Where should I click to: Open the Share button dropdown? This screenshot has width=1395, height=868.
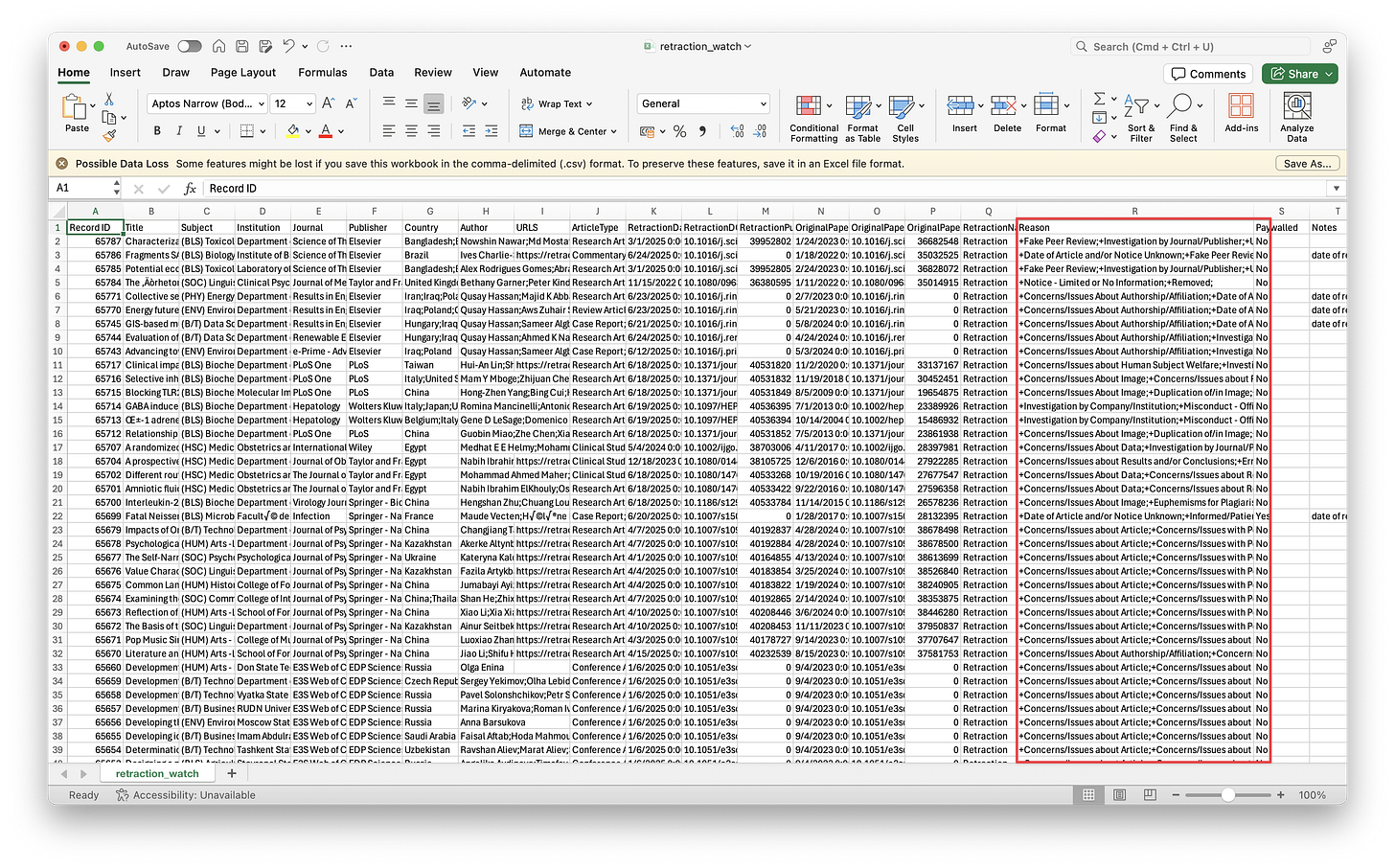[x=1329, y=74]
